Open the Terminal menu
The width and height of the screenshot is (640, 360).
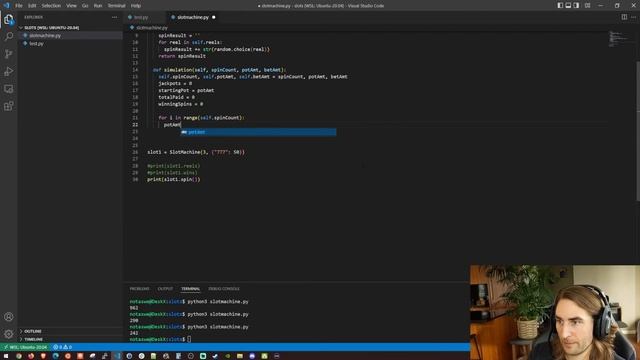(117, 6)
